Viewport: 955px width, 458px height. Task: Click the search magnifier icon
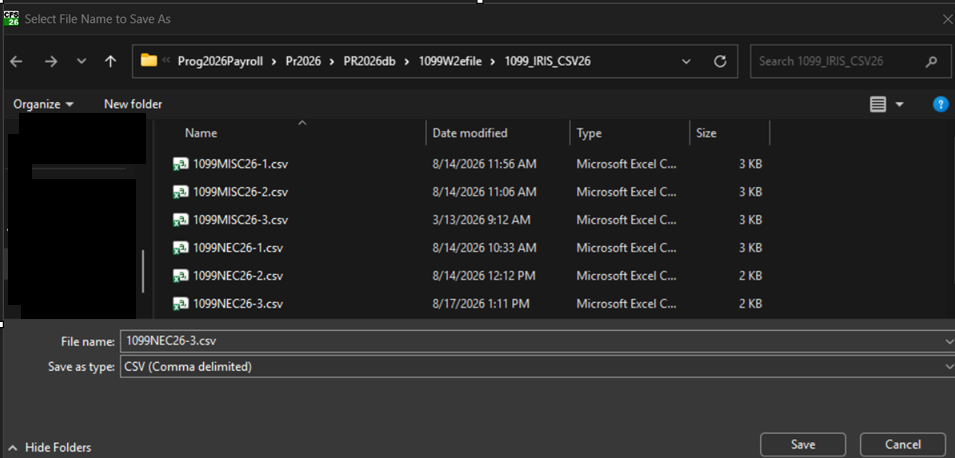point(931,62)
